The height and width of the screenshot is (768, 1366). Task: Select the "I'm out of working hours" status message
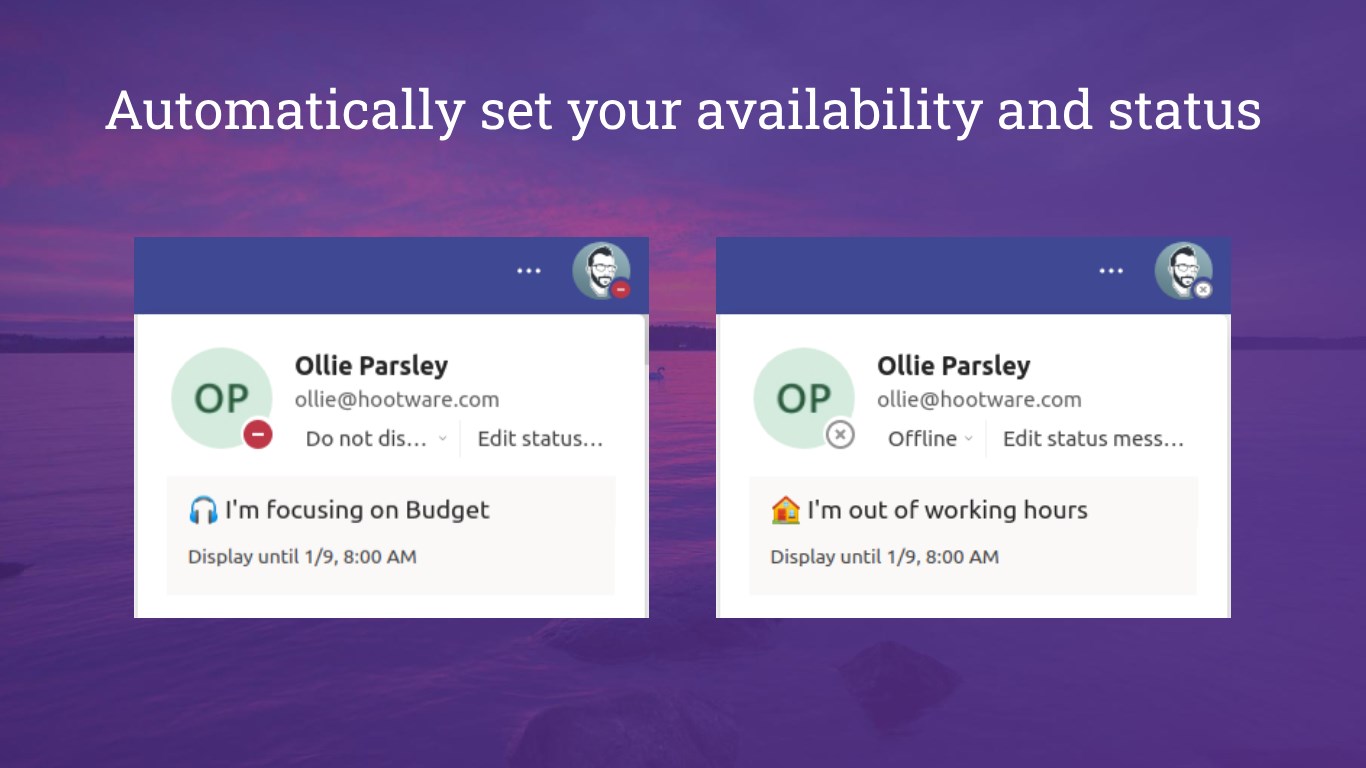(947, 510)
